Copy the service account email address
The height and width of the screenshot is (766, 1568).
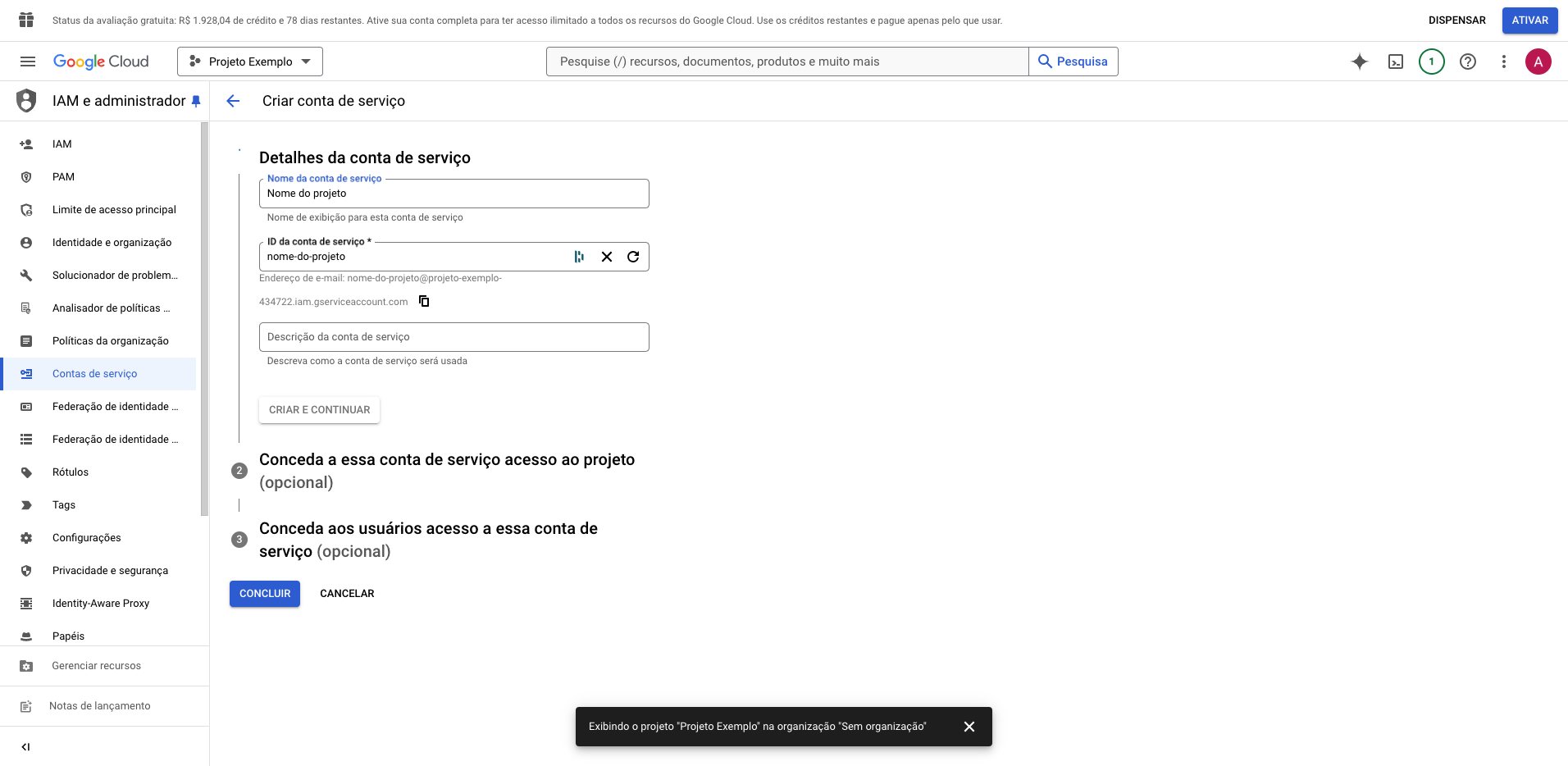click(x=424, y=301)
